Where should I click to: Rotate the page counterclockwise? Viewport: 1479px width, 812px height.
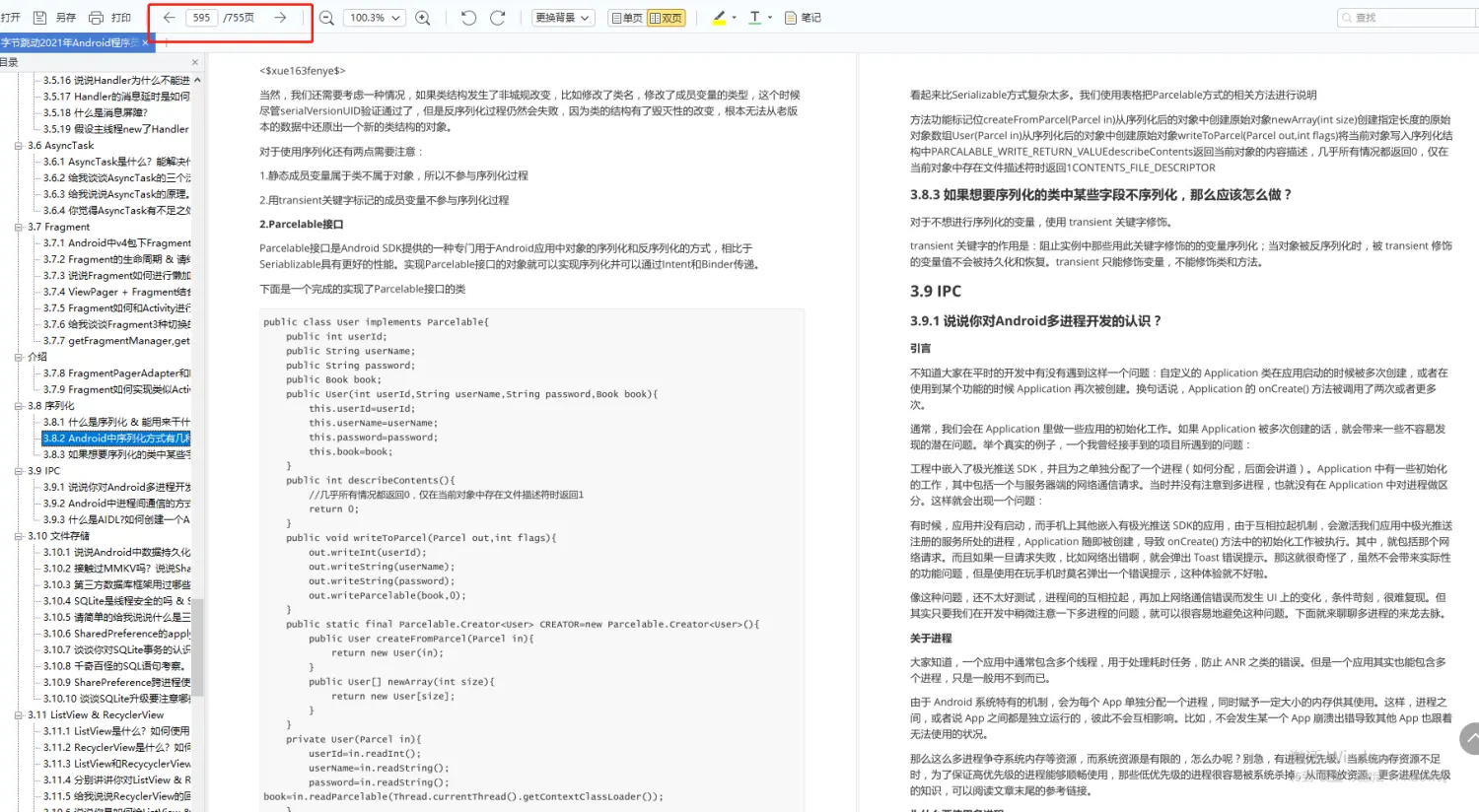[x=468, y=18]
